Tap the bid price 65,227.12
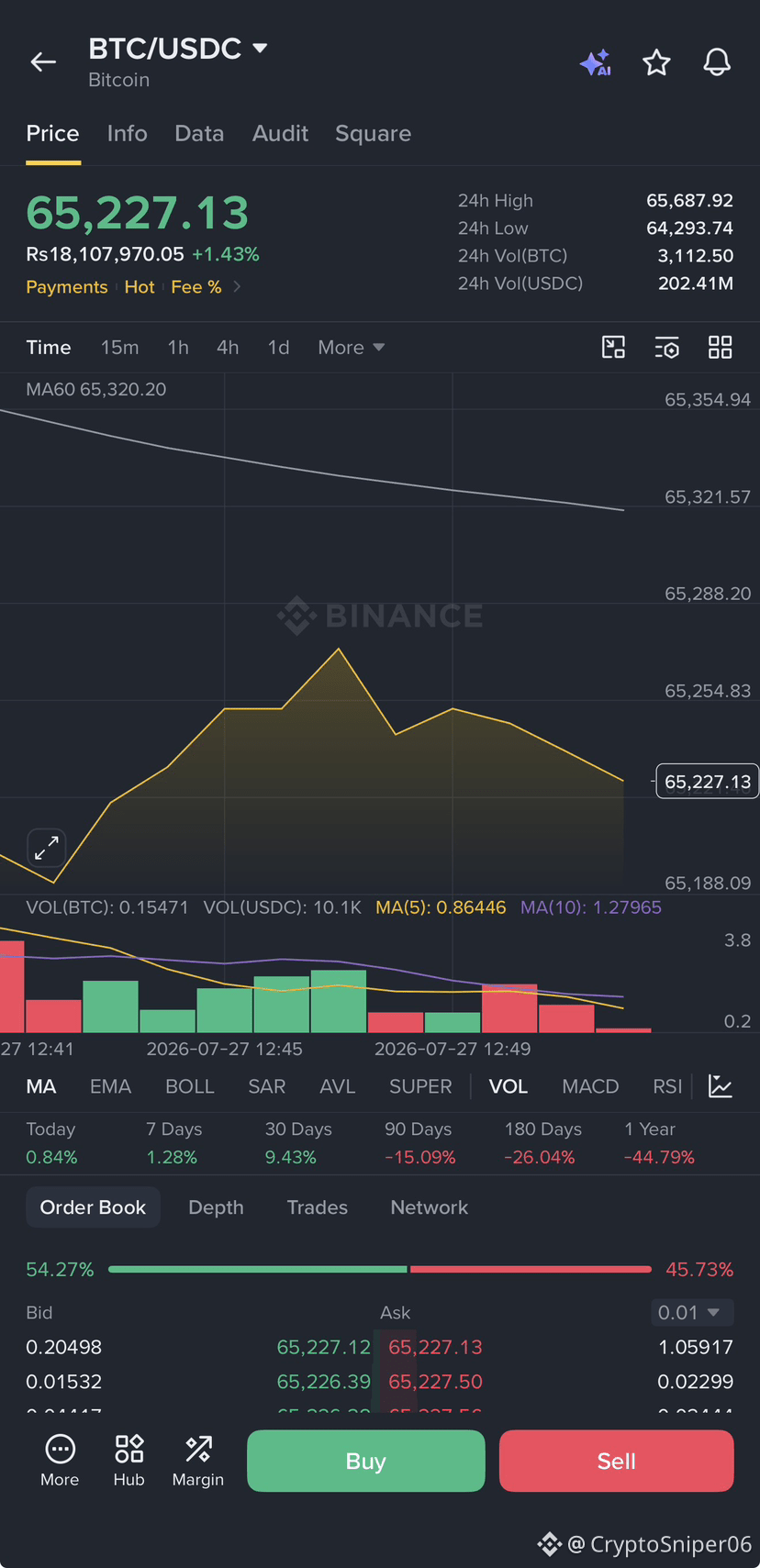Image resolution: width=760 pixels, height=1568 pixels. tap(324, 1347)
